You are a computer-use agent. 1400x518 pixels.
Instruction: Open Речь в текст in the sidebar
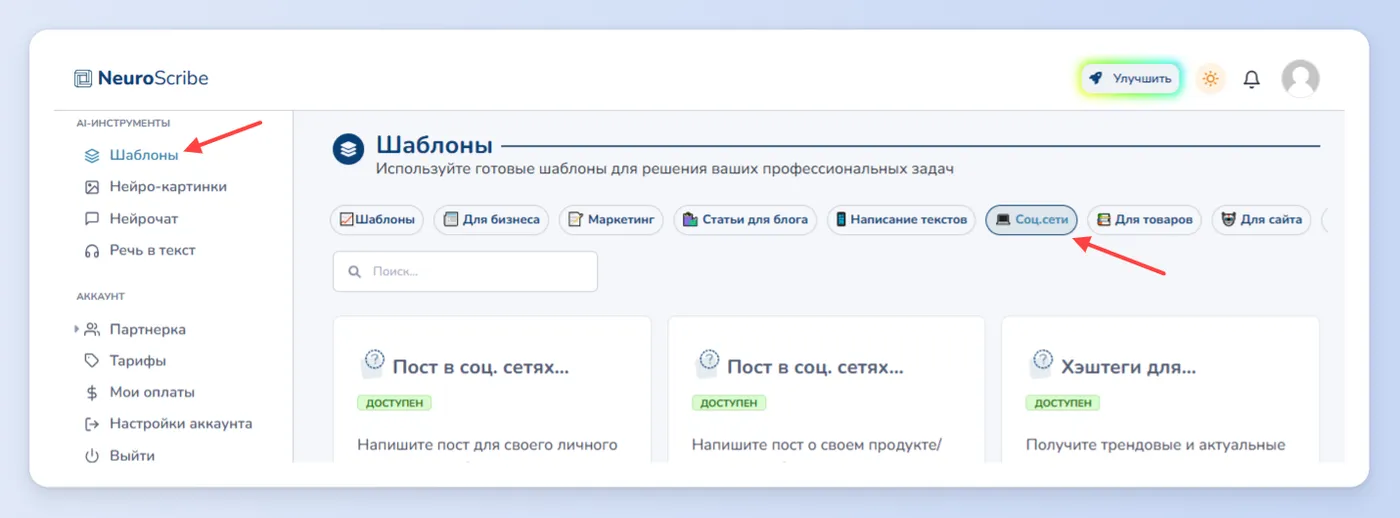[x=153, y=250]
